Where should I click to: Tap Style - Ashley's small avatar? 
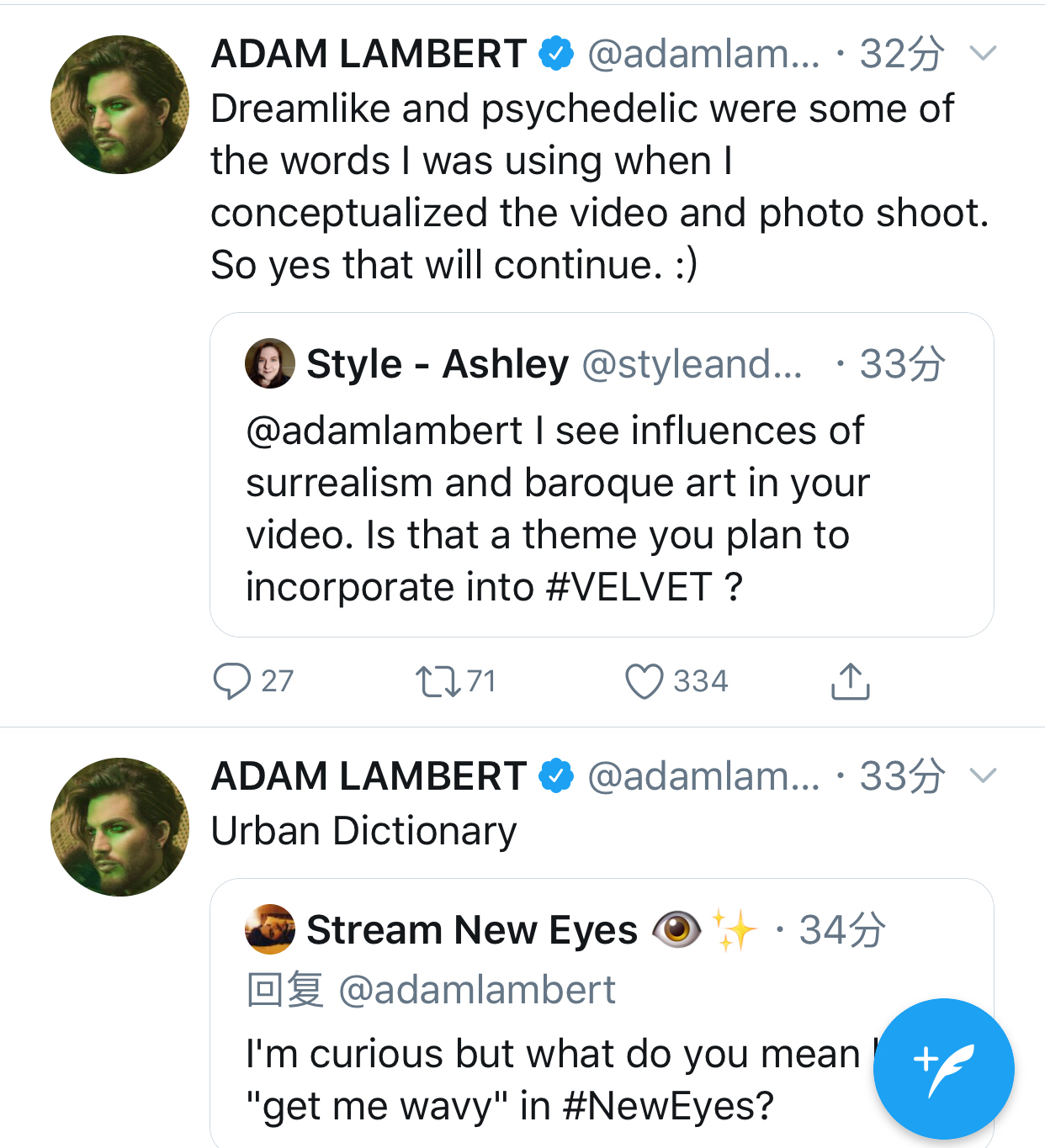[x=269, y=363]
